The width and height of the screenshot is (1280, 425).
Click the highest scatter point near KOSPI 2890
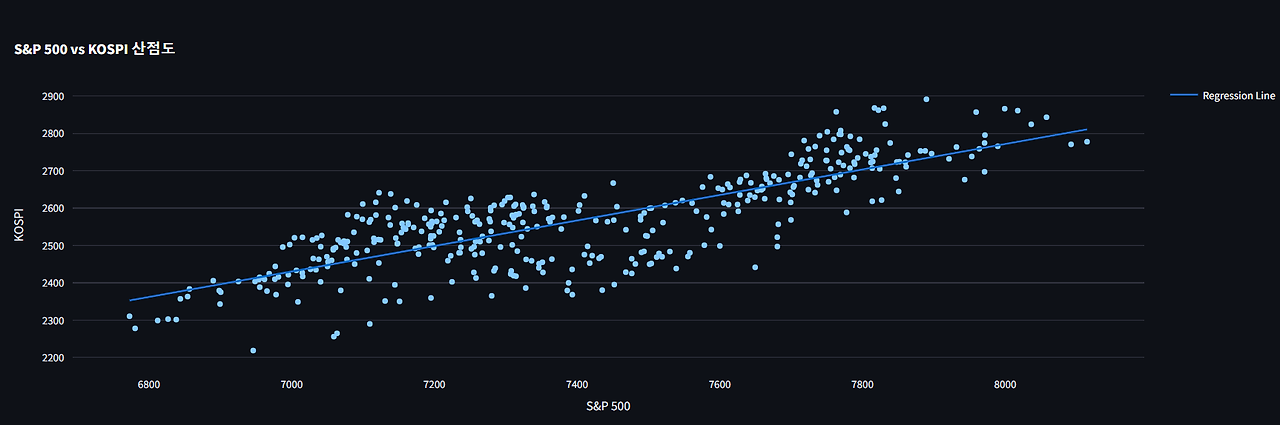coord(926,99)
